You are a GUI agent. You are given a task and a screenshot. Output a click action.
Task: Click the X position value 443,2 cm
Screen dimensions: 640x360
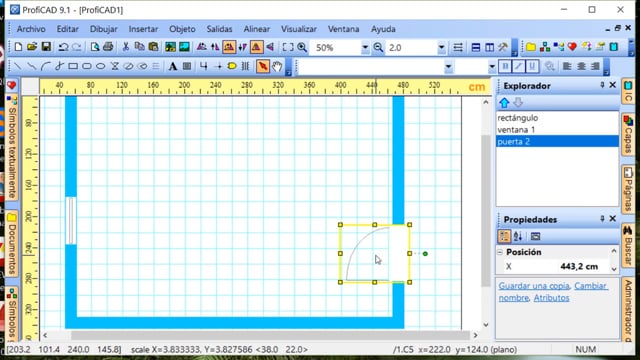pos(579,267)
